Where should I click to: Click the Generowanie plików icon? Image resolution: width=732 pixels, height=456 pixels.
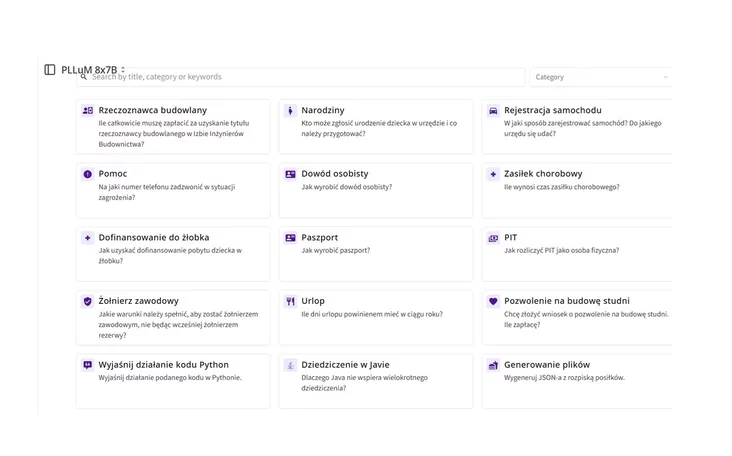click(493, 365)
